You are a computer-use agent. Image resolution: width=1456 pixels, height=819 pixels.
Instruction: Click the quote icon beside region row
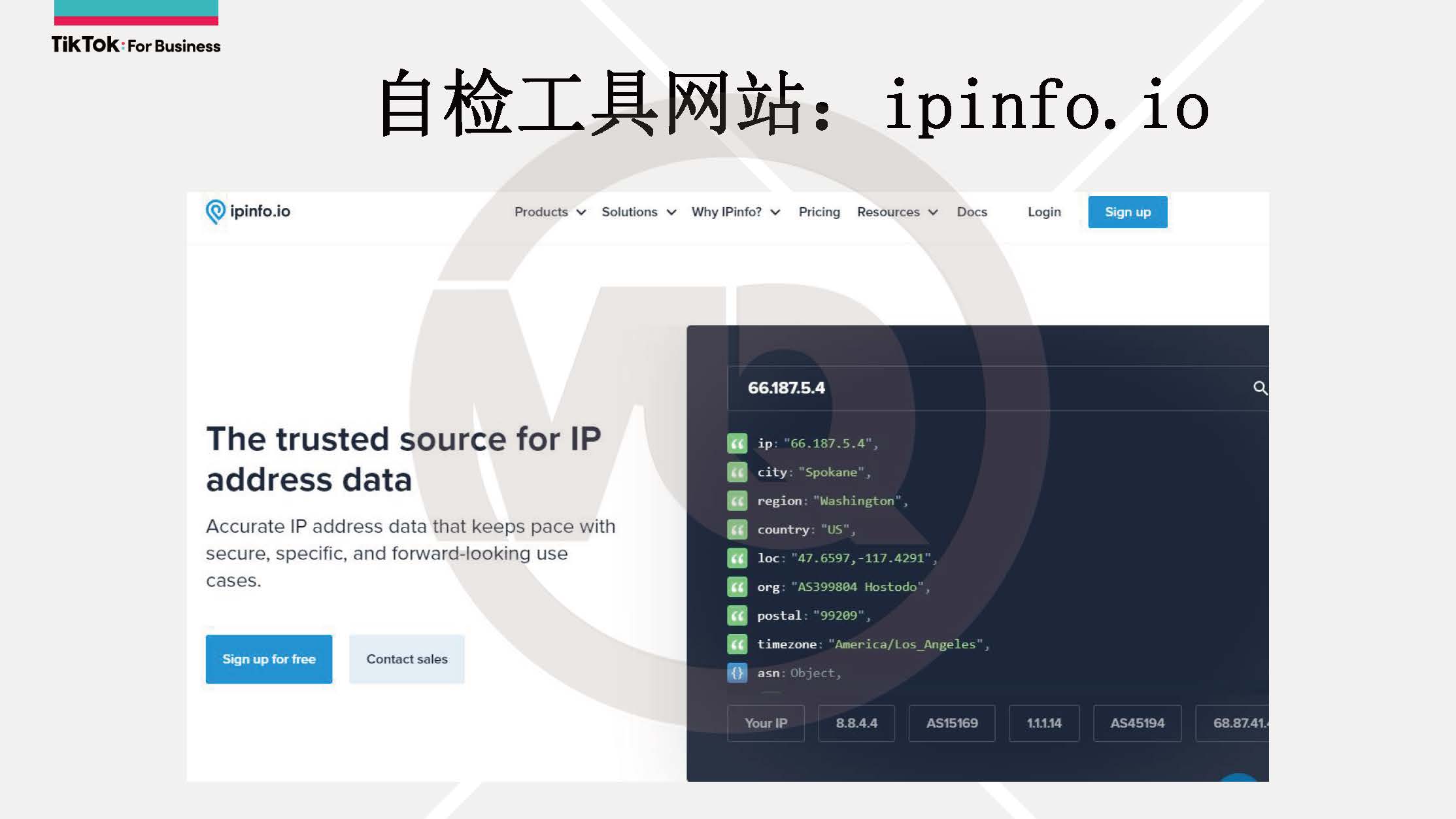point(737,501)
